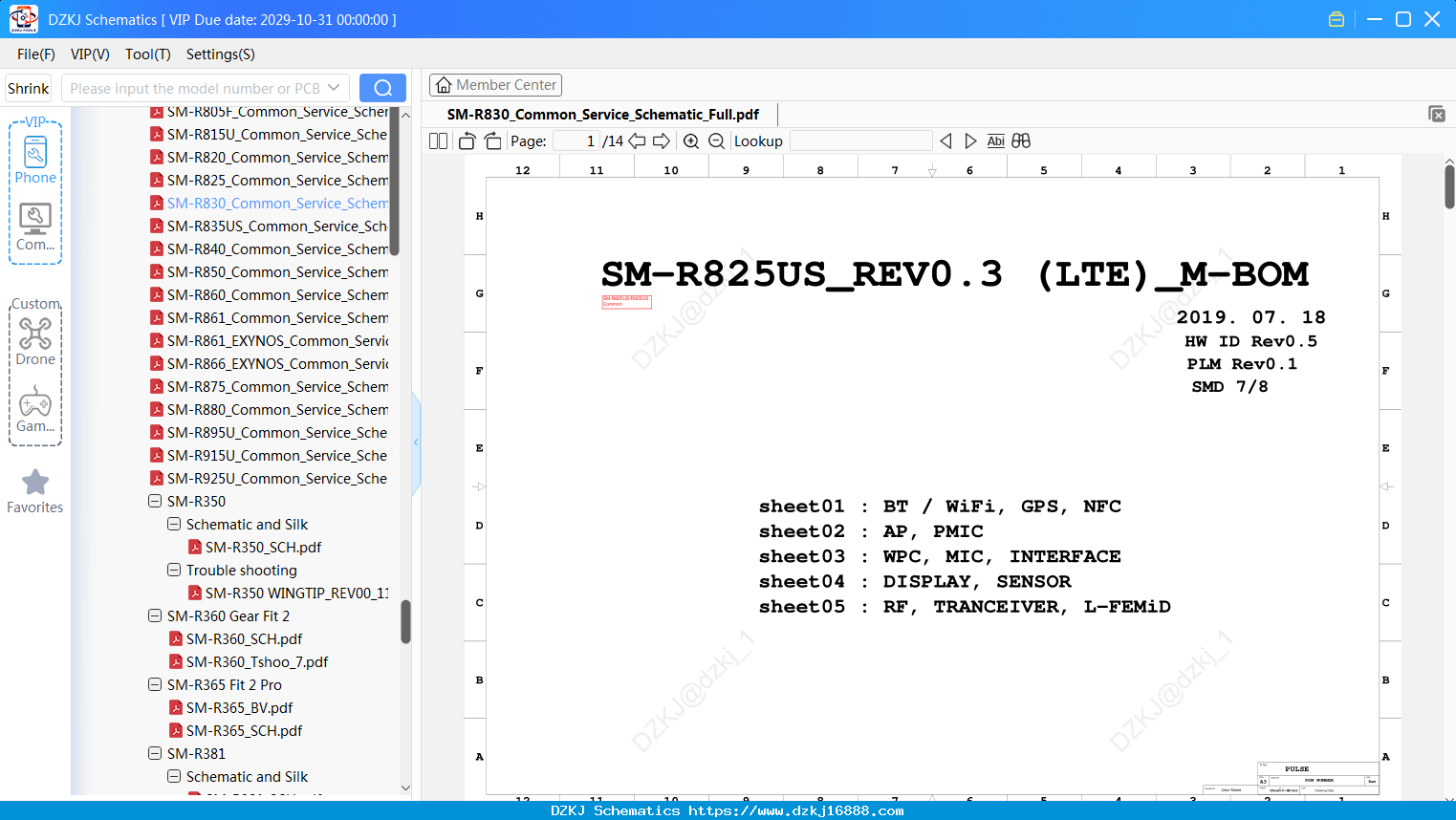1456x820 pixels.
Task: Zoom in on the schematic
Action: tap(691, 141)
